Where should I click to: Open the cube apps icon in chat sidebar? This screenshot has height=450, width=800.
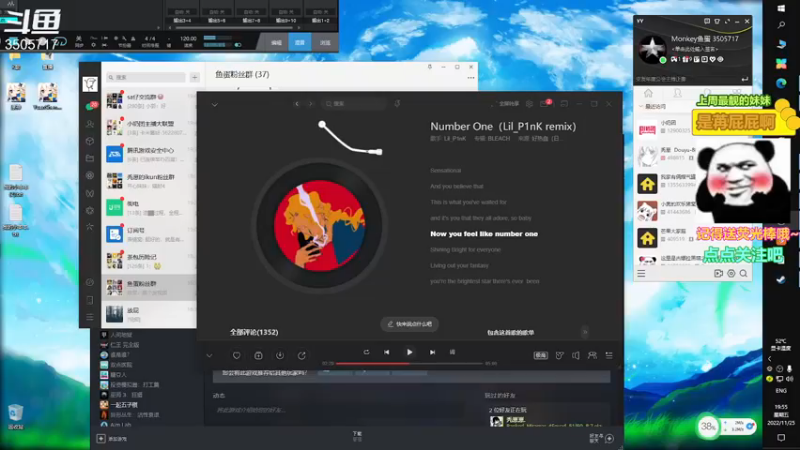click(x=90, y=141)
